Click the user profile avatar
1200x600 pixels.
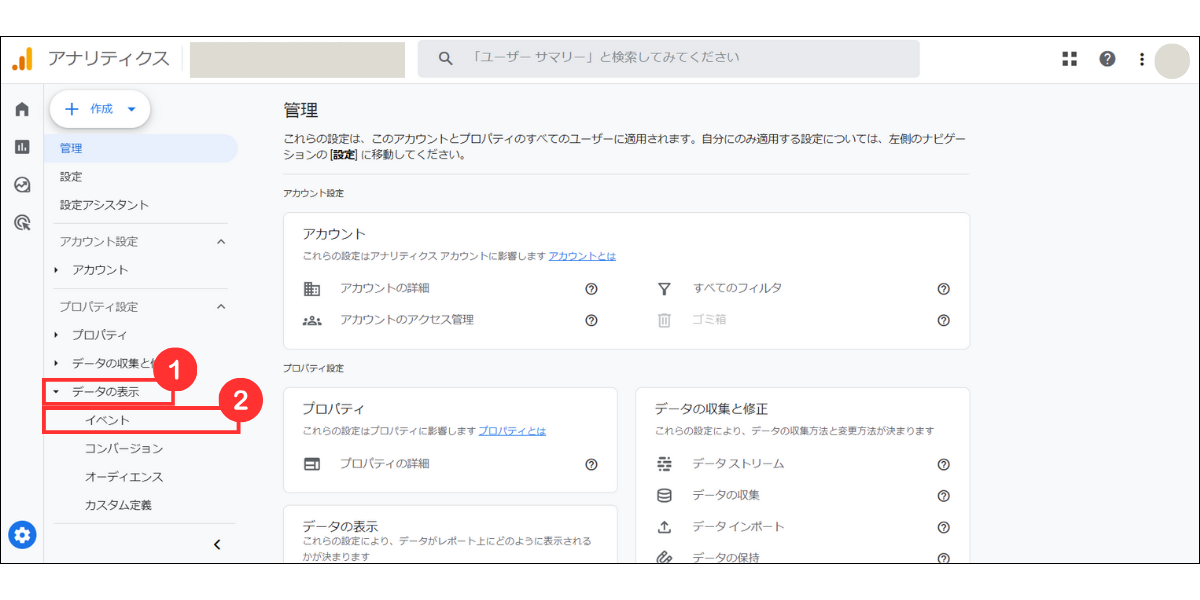pyautogui.click(x=1172, y=60)
